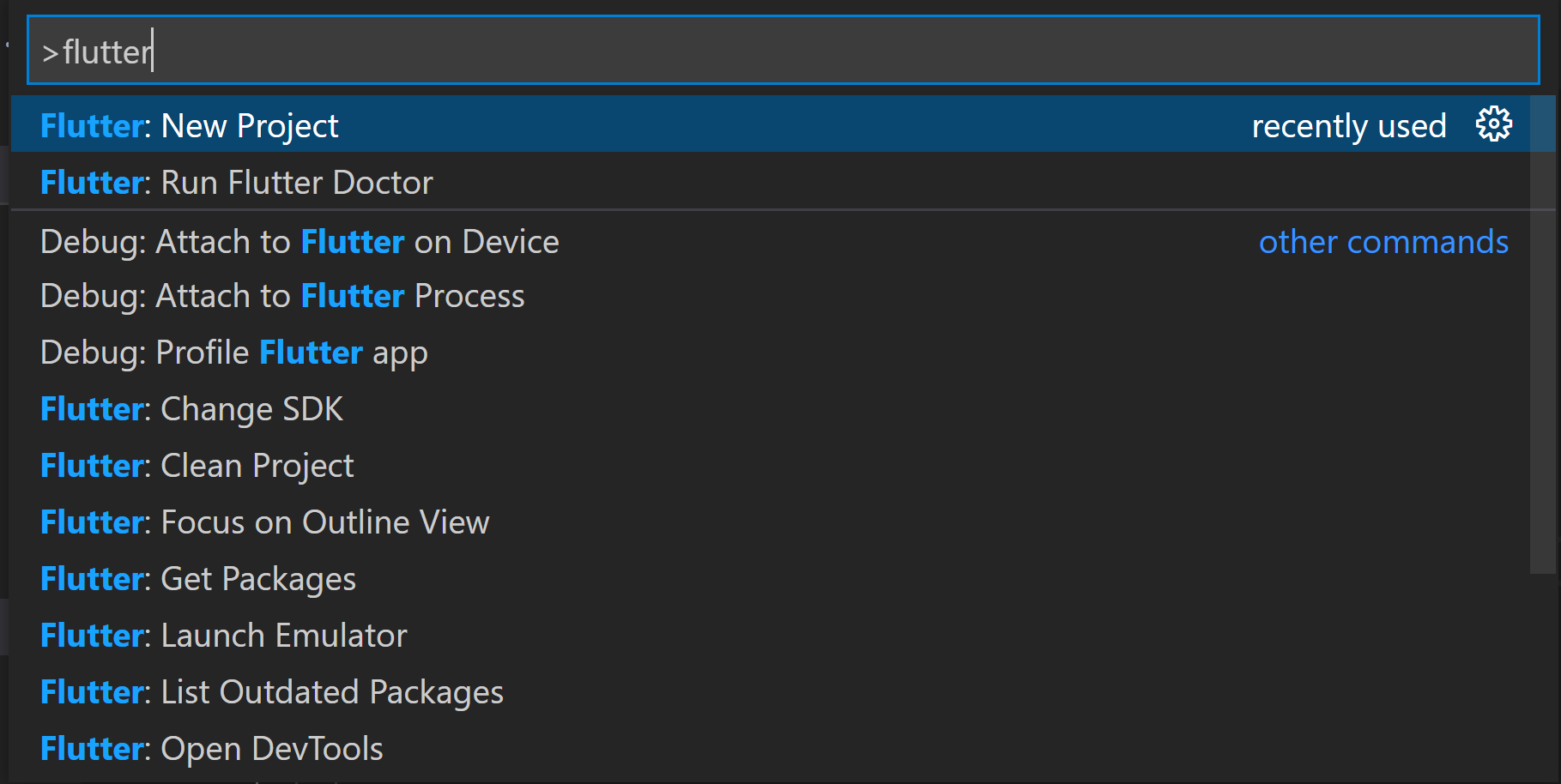This screenshot has height=784, width=1561.
Task: Click the command palette input field
Action: (783, 51)
